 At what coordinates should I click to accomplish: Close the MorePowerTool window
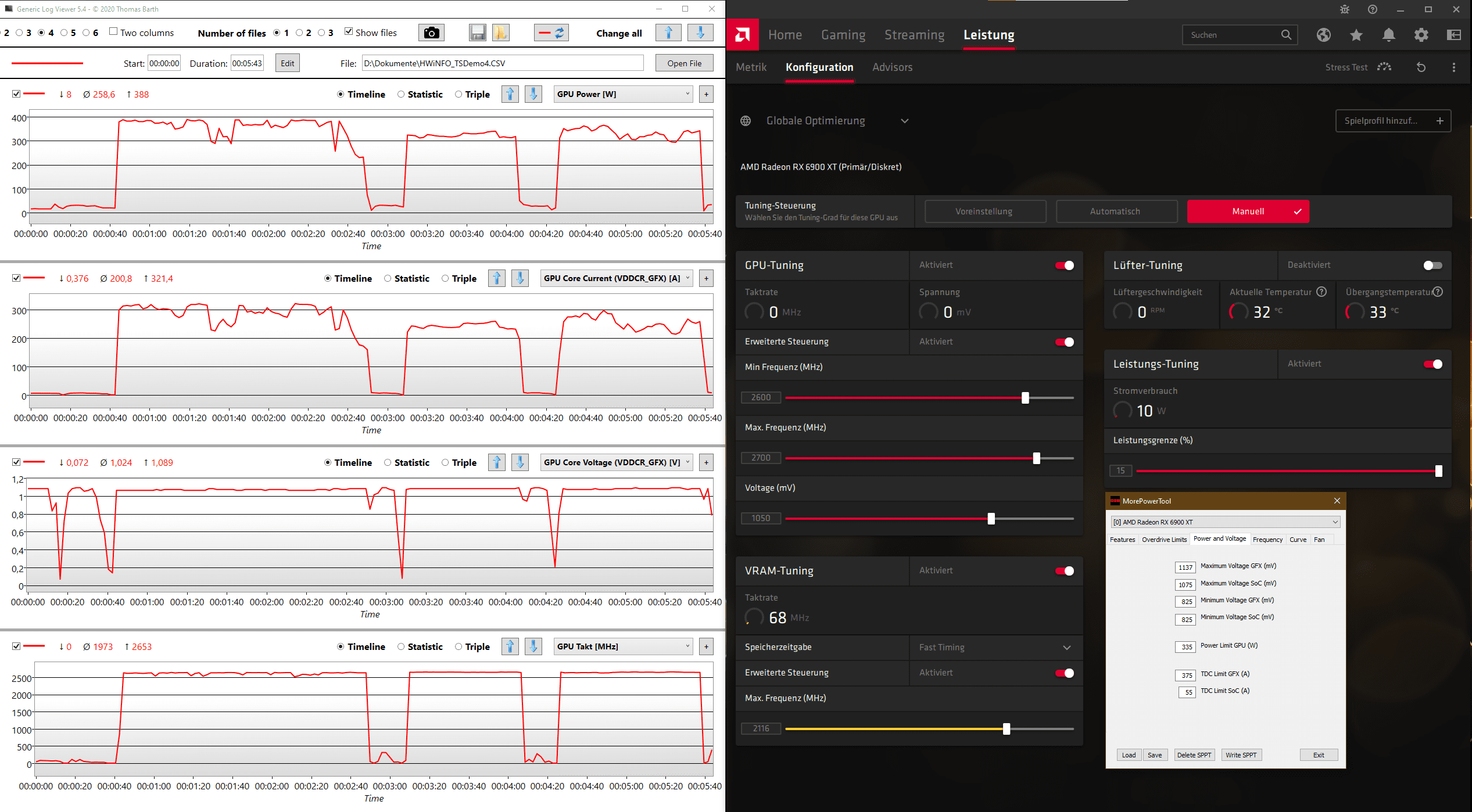[x=1337, y=501]
